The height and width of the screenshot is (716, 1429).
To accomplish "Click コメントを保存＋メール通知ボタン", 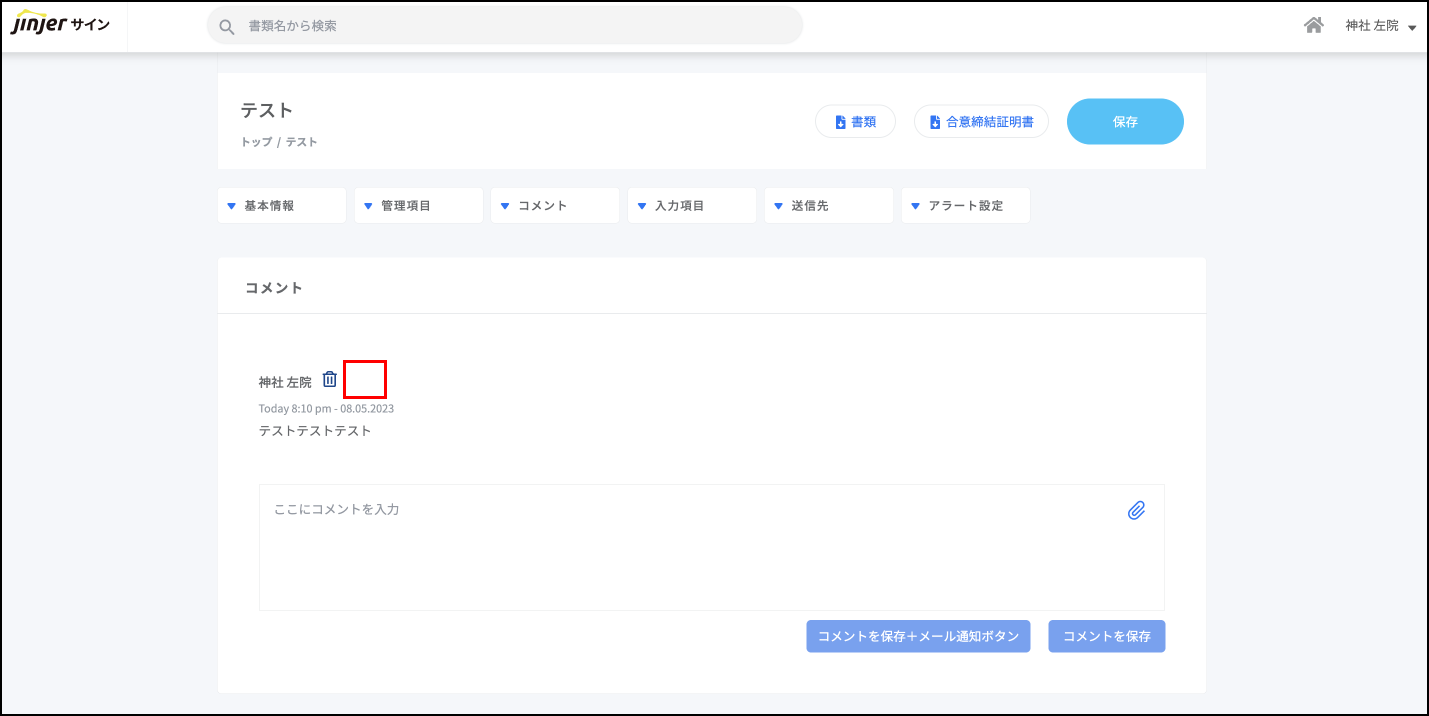I will (918, 636).
